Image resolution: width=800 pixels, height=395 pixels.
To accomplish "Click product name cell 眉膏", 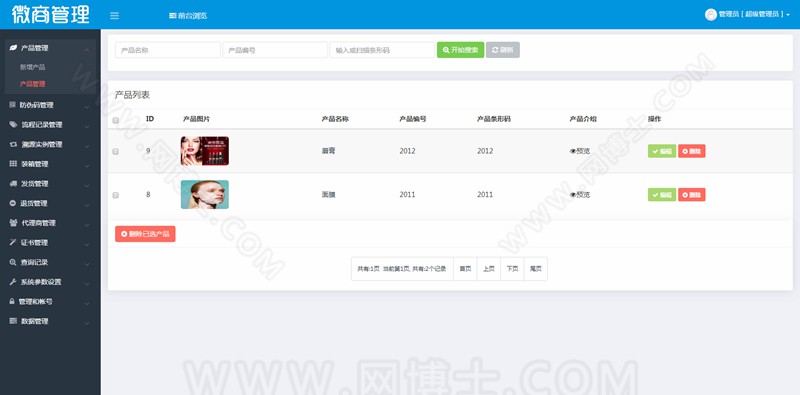I will 328,151.
